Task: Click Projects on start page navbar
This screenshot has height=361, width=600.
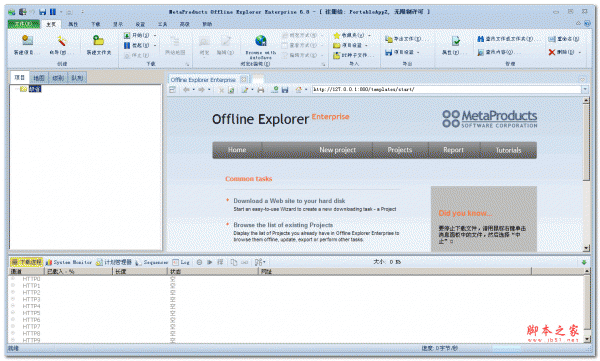Action: (400, 150)
